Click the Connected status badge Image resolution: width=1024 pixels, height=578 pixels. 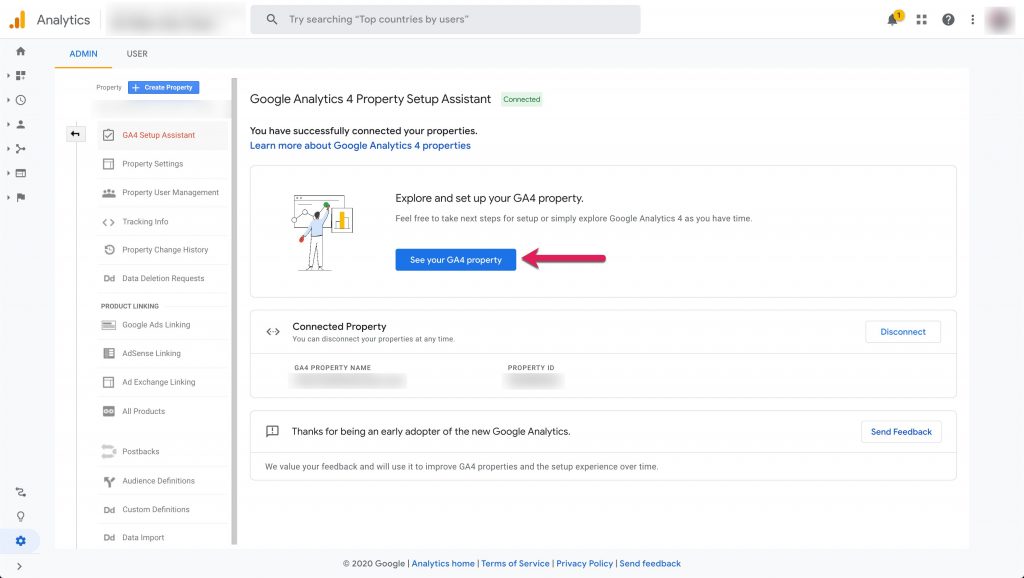(522, 99)
